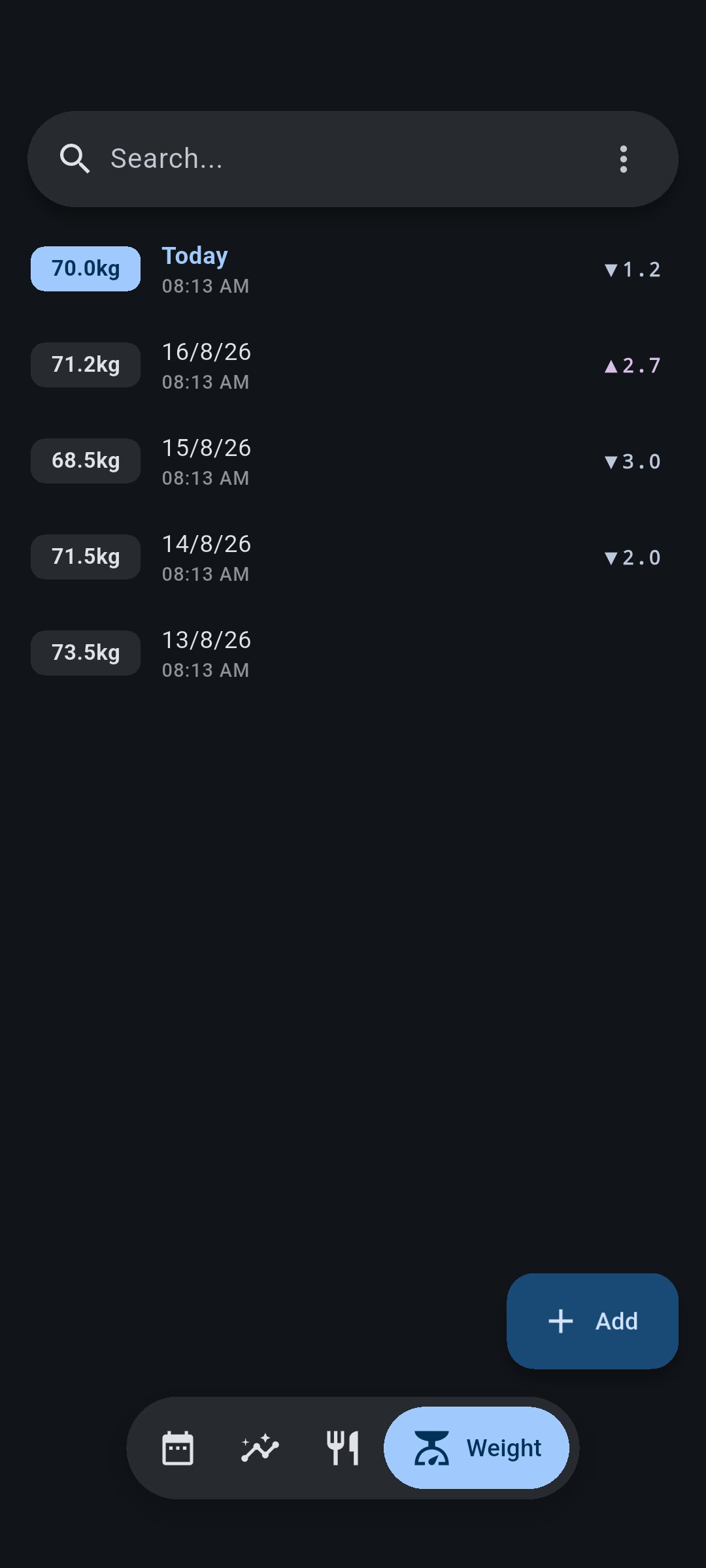Viewport: 706px width, 1568px height.
Task: Tap the search magnifier icon
Action: pos(75,159)
